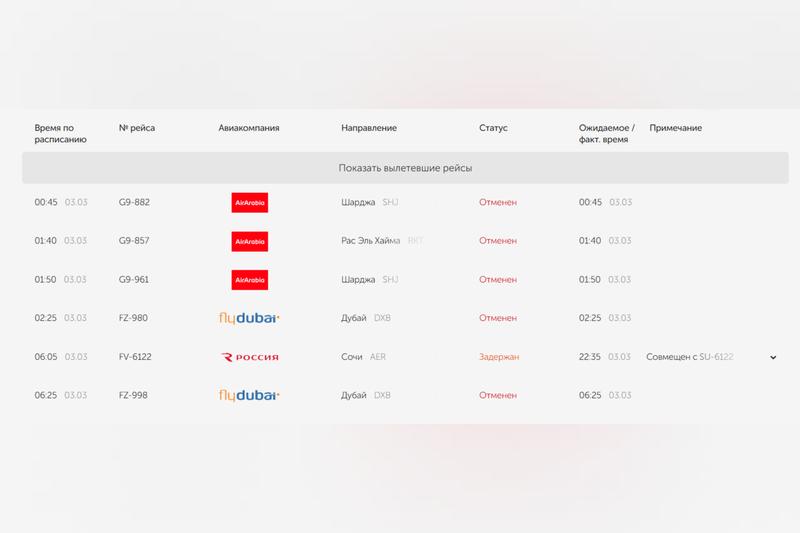Click flydubai logo for flight FZ-980

[249, 318]
